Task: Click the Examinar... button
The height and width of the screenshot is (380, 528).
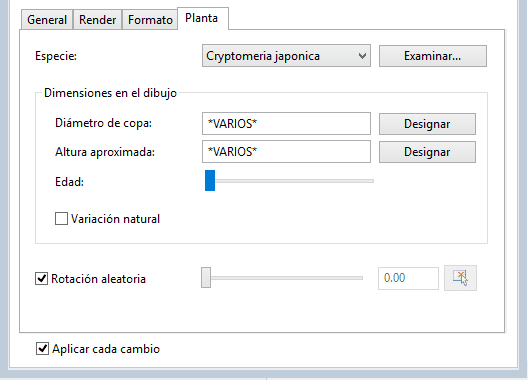Action: [433, 56]
